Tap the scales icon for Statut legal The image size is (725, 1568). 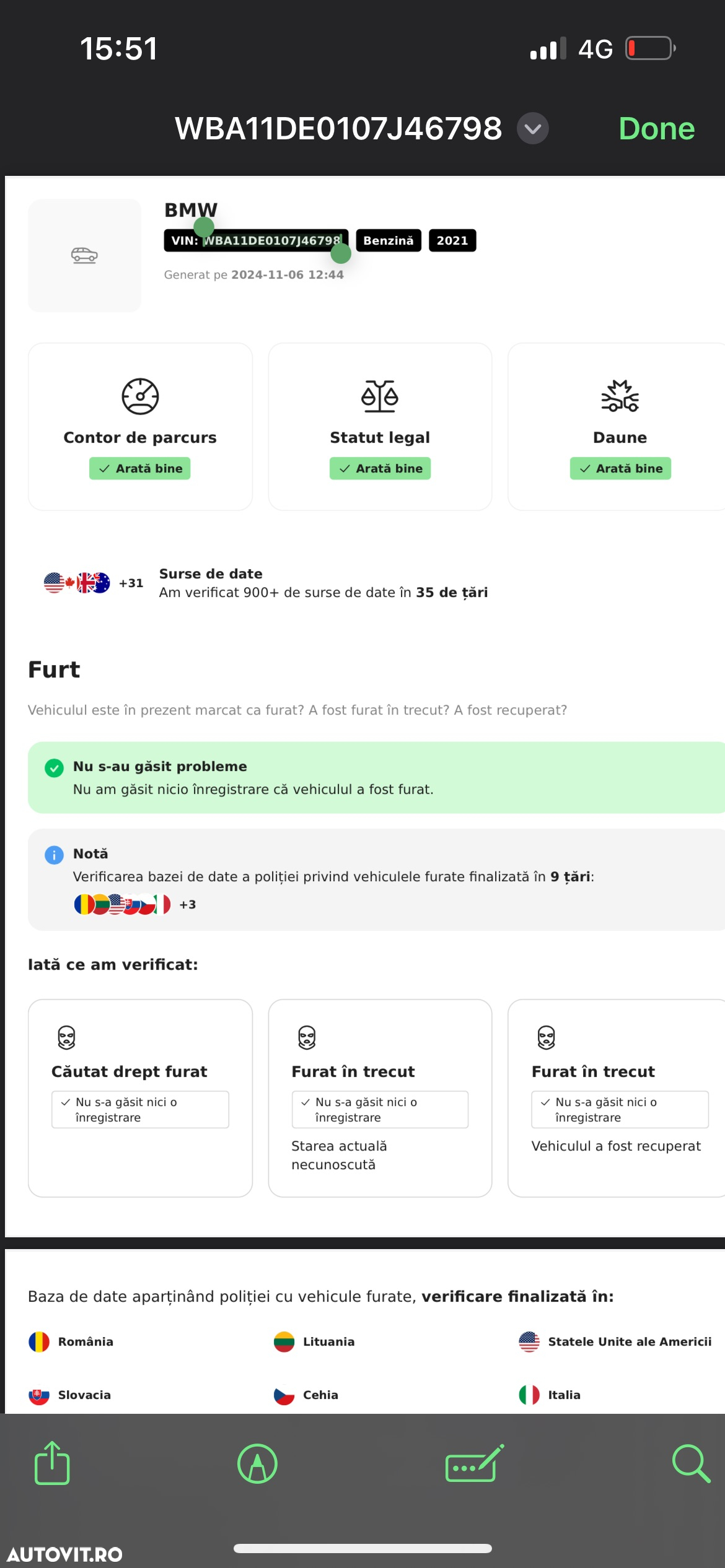tap(380, 396)
